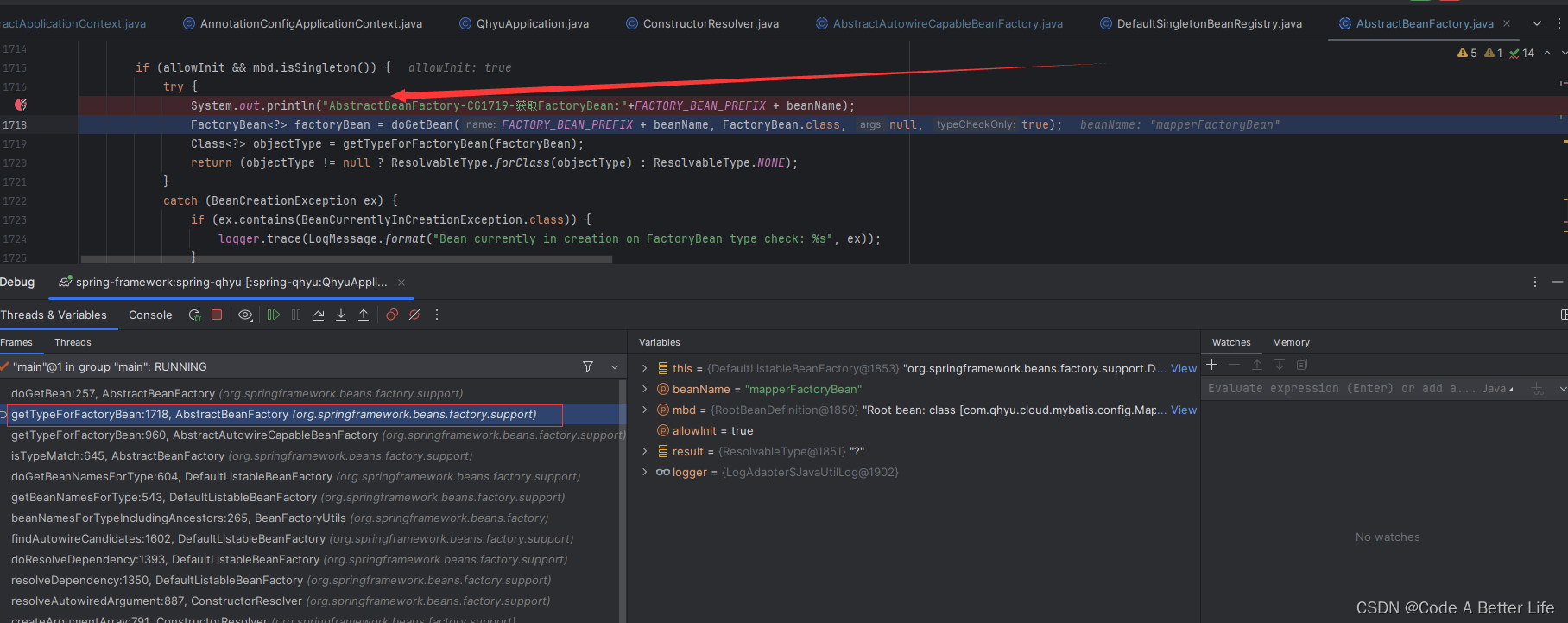The height and width of the screenshot is (623, 1568).
Task: Rerun the debug session
Action: [195, 315]
